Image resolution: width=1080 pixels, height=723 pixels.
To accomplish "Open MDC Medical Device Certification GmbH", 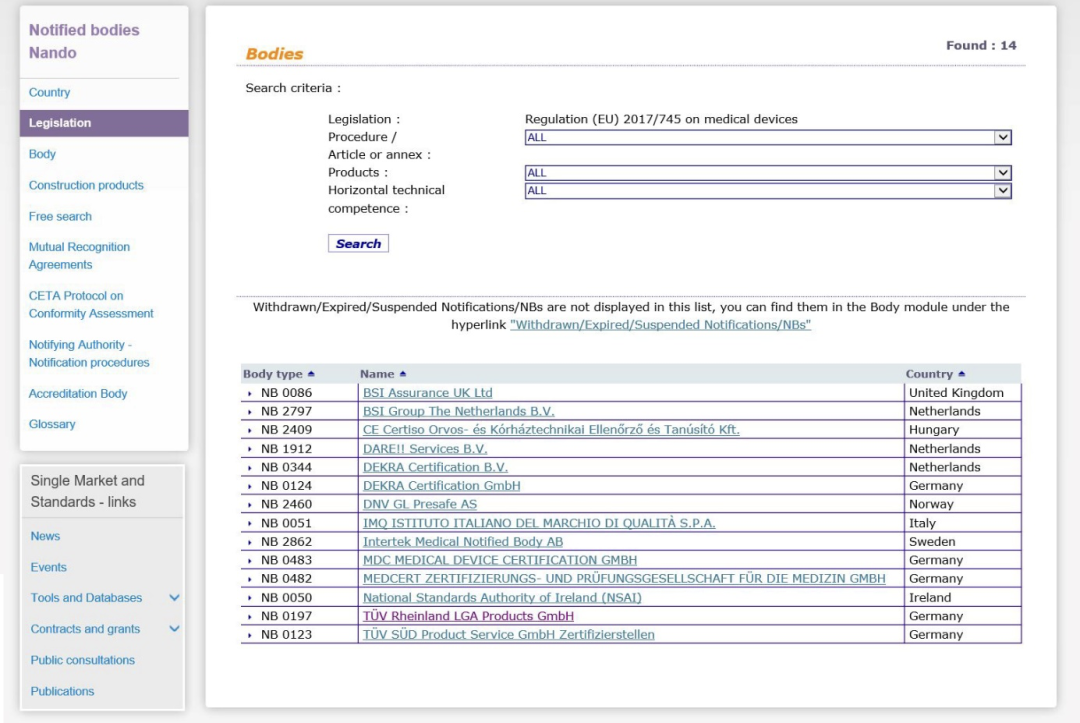I will pos(500,560).
